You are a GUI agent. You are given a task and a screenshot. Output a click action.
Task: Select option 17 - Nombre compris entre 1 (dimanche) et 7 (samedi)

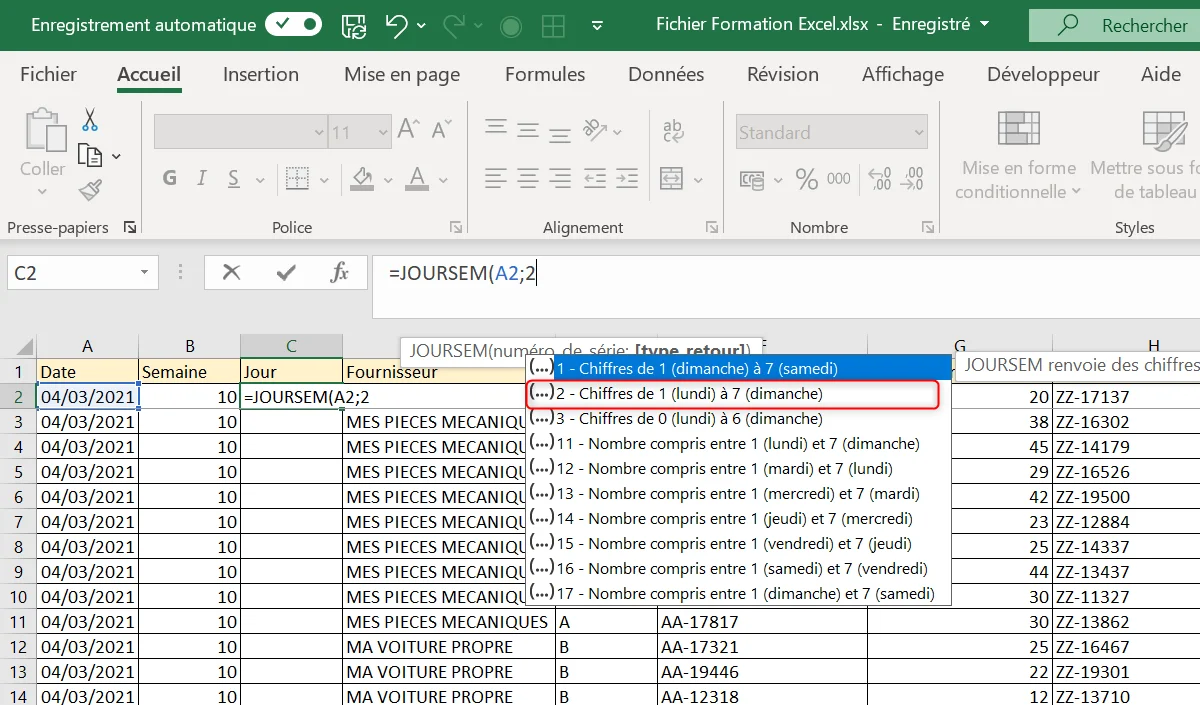click(739, 594)
